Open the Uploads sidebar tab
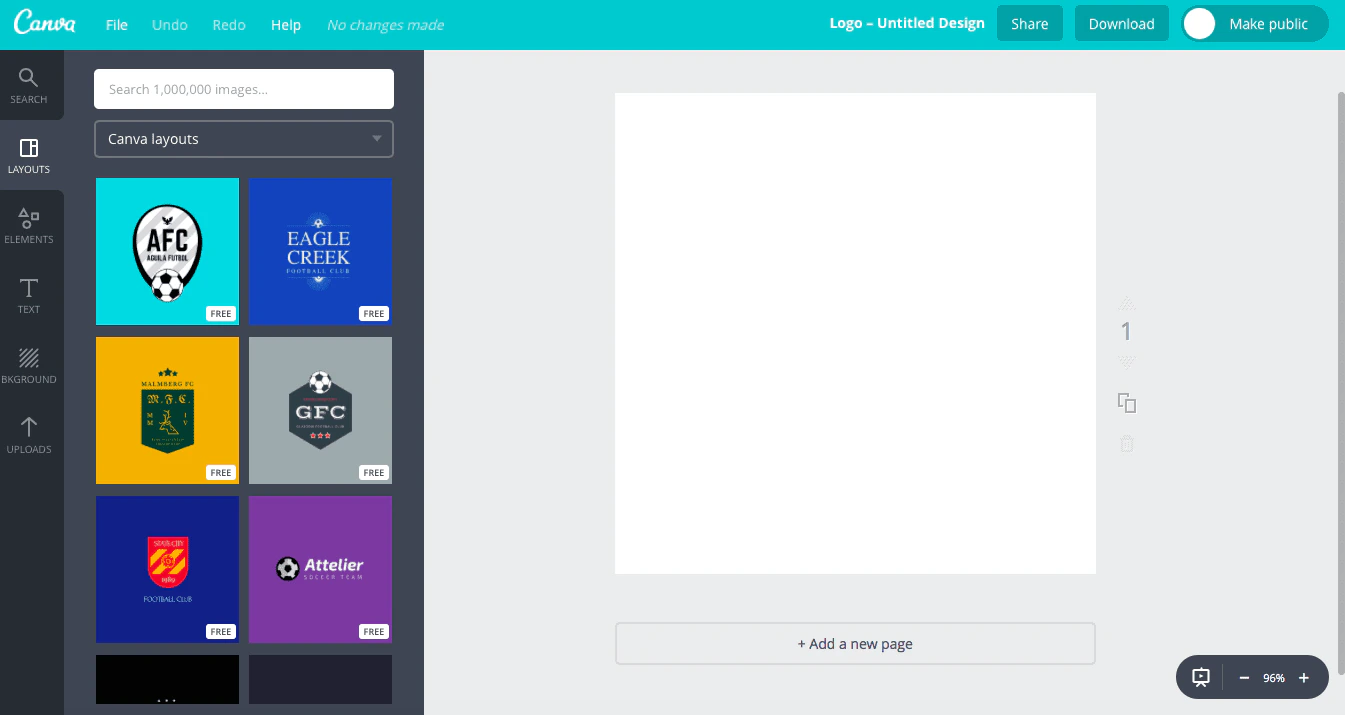Screen dimensions: 1345x715 (x=29, y=436)
